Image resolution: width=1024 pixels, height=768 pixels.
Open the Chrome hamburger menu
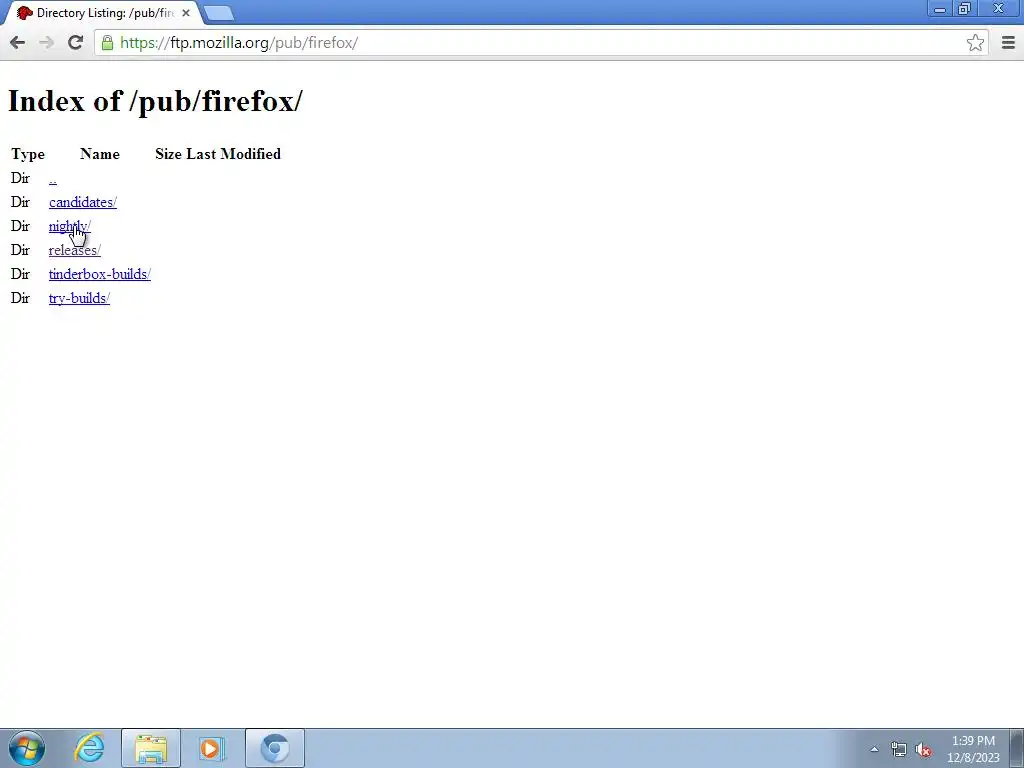[1008, 42]
